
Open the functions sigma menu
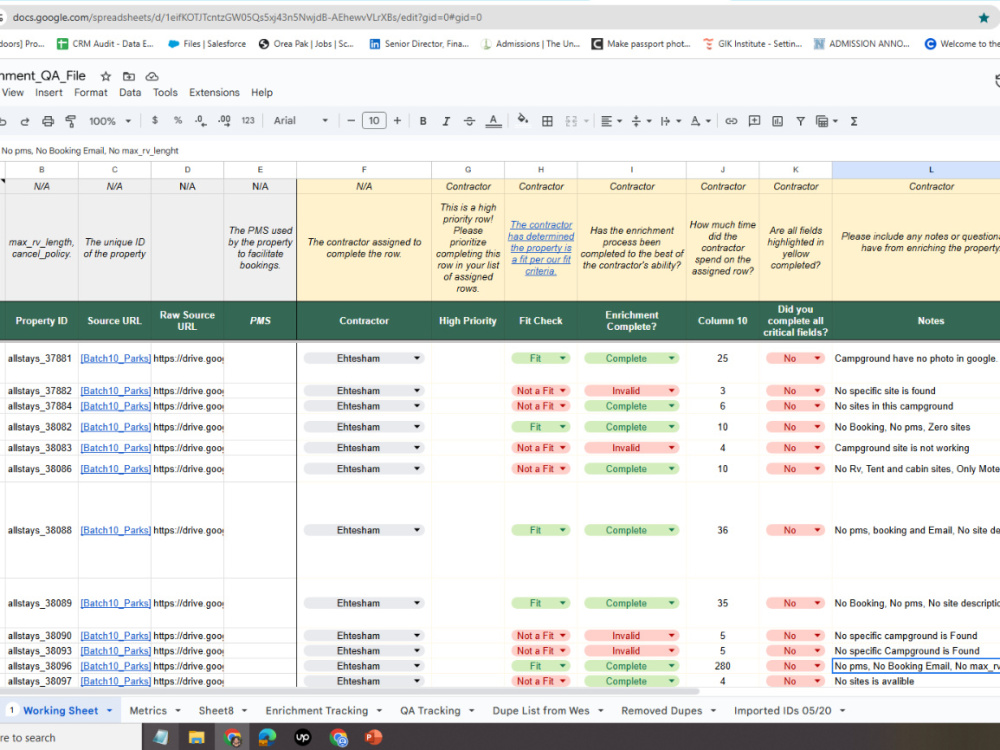pos(853,121)
